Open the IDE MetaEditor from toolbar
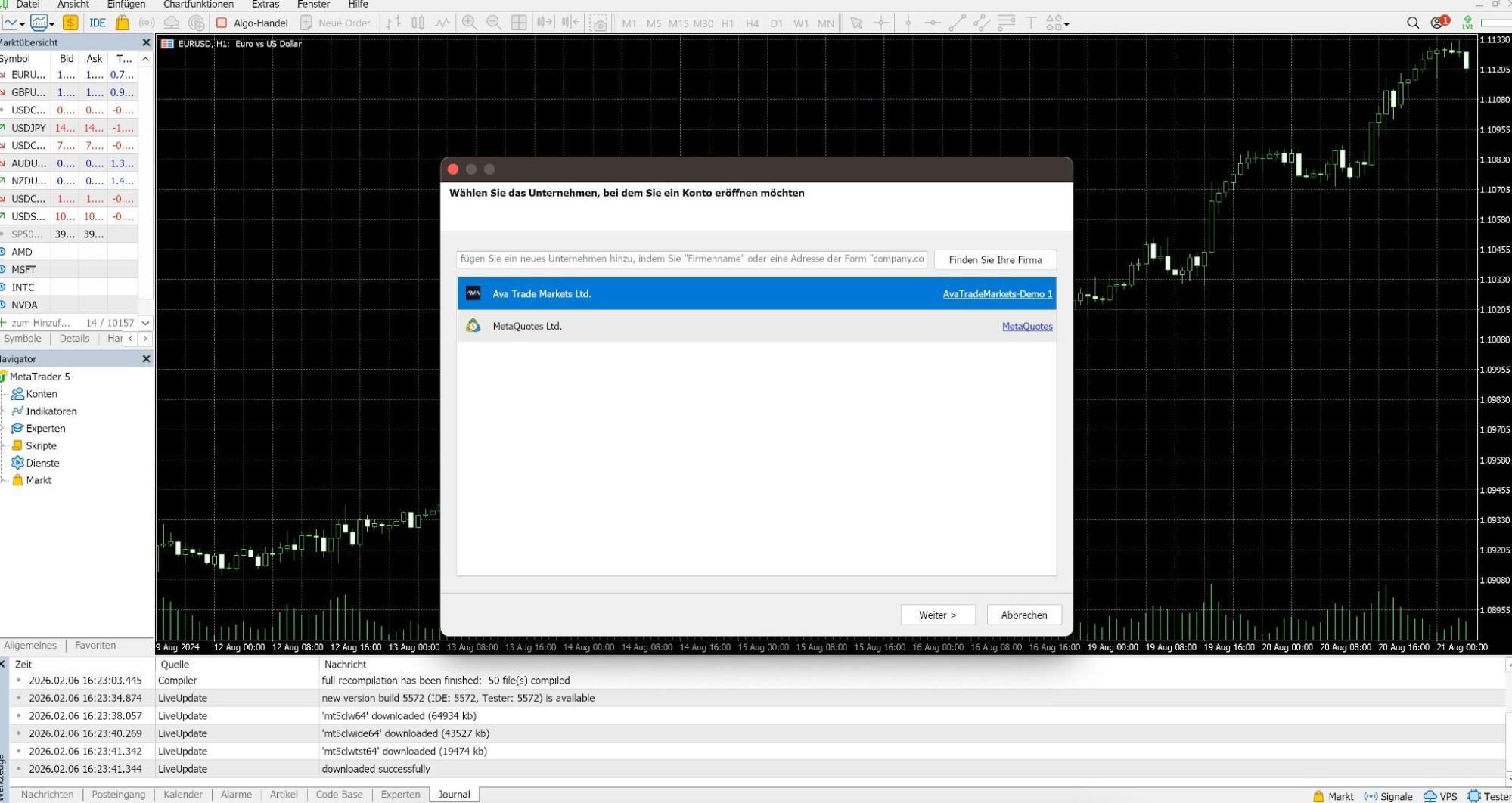Image resolution: width=1512 pixels, height=803 pixels. 97,23
